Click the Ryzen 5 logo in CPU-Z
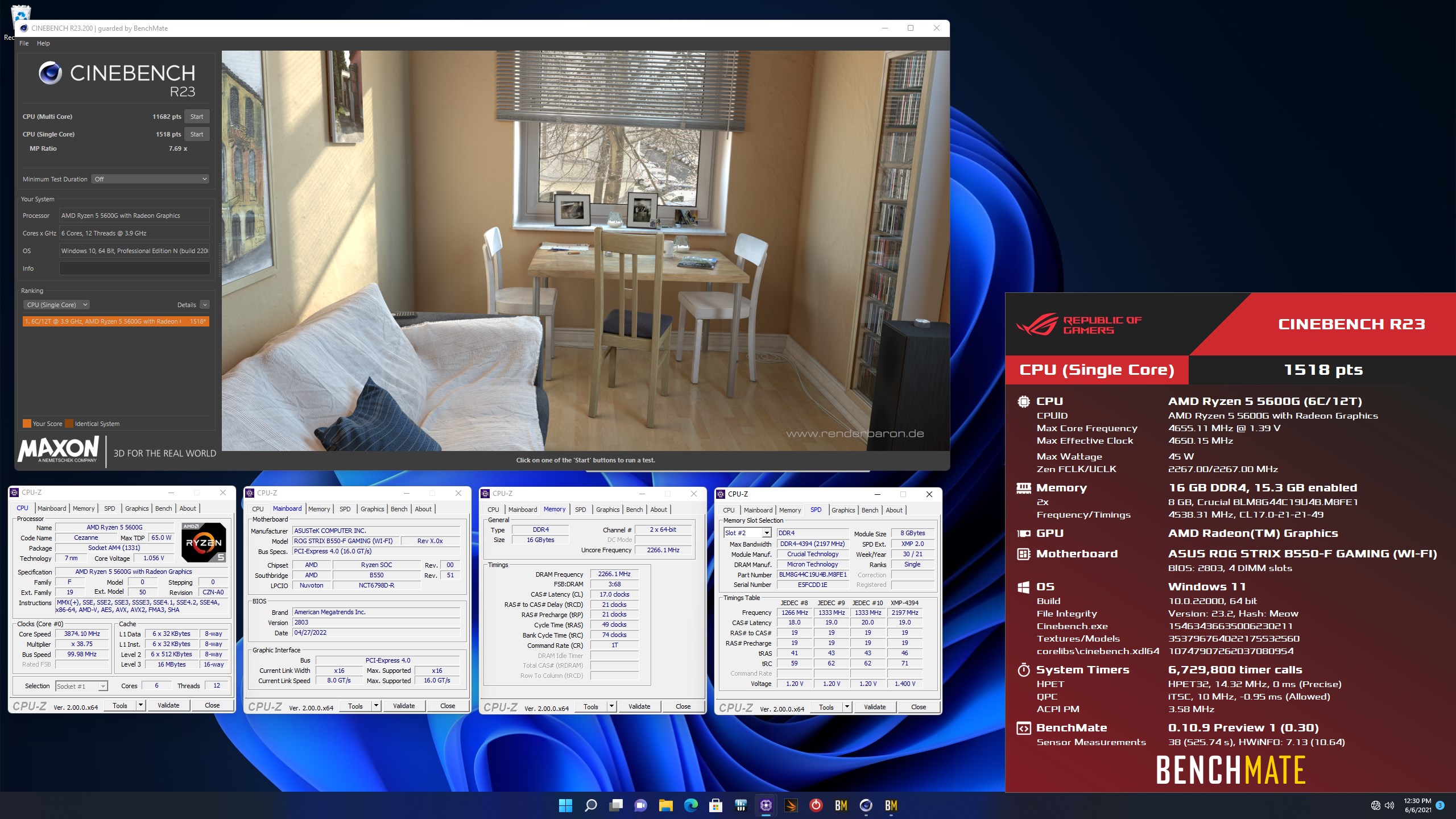Screen dimensions: 1456x819 pos(204,542)
